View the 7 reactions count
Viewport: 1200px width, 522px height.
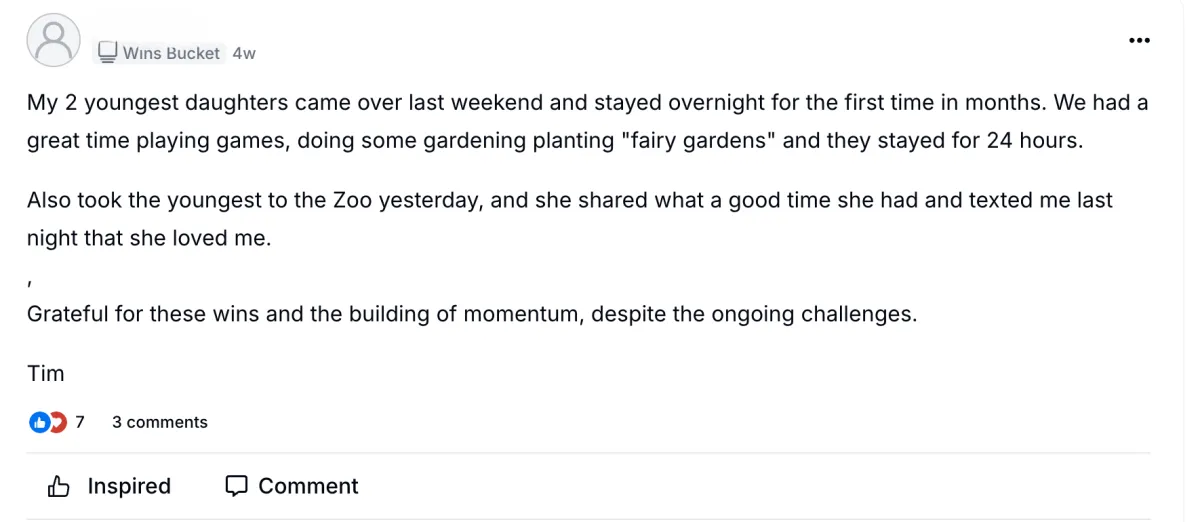(x=80, y=422)
